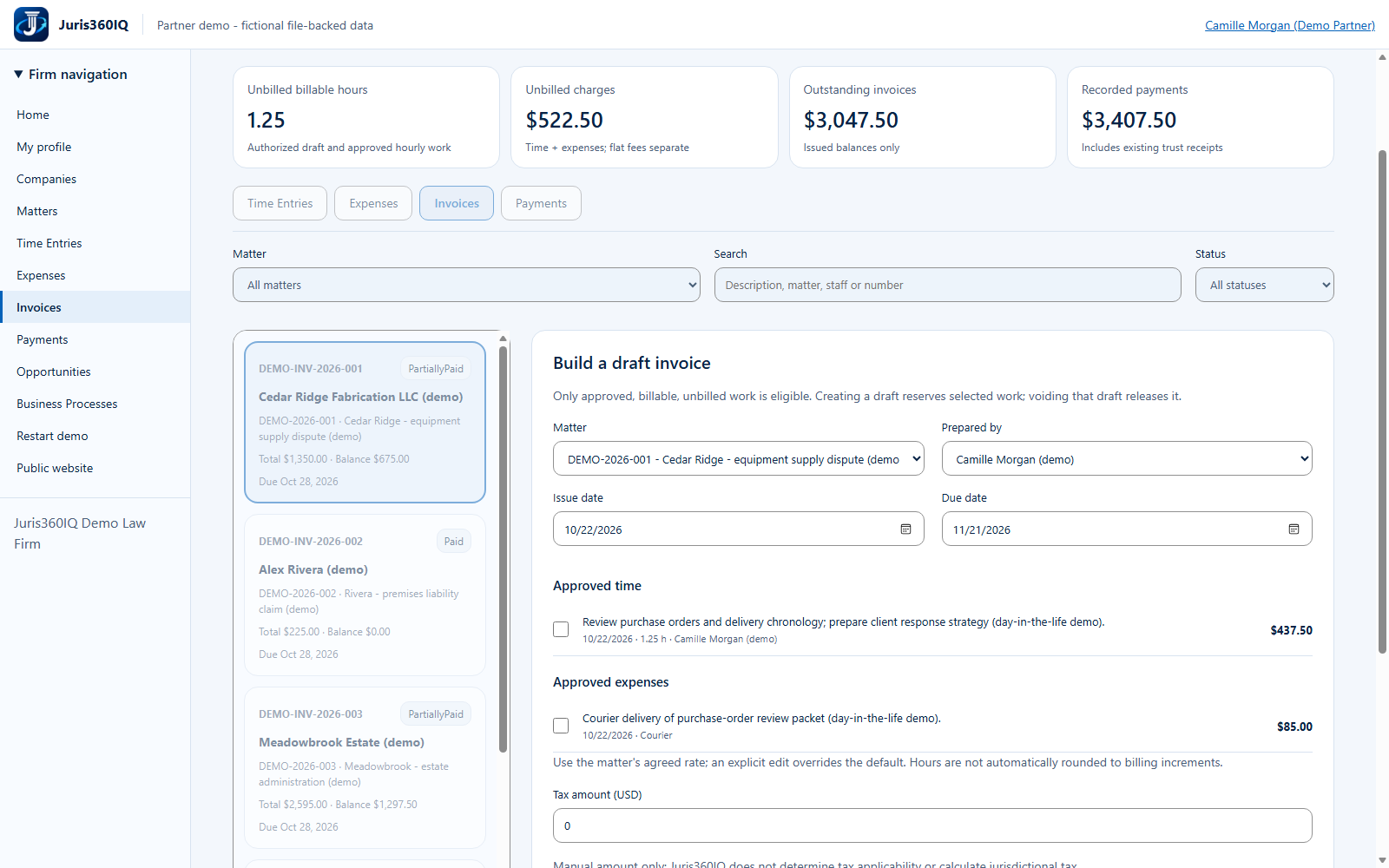Click the Tax amount (USD) input field
This screenshot has width=1389, height=868.
[932, 825]
